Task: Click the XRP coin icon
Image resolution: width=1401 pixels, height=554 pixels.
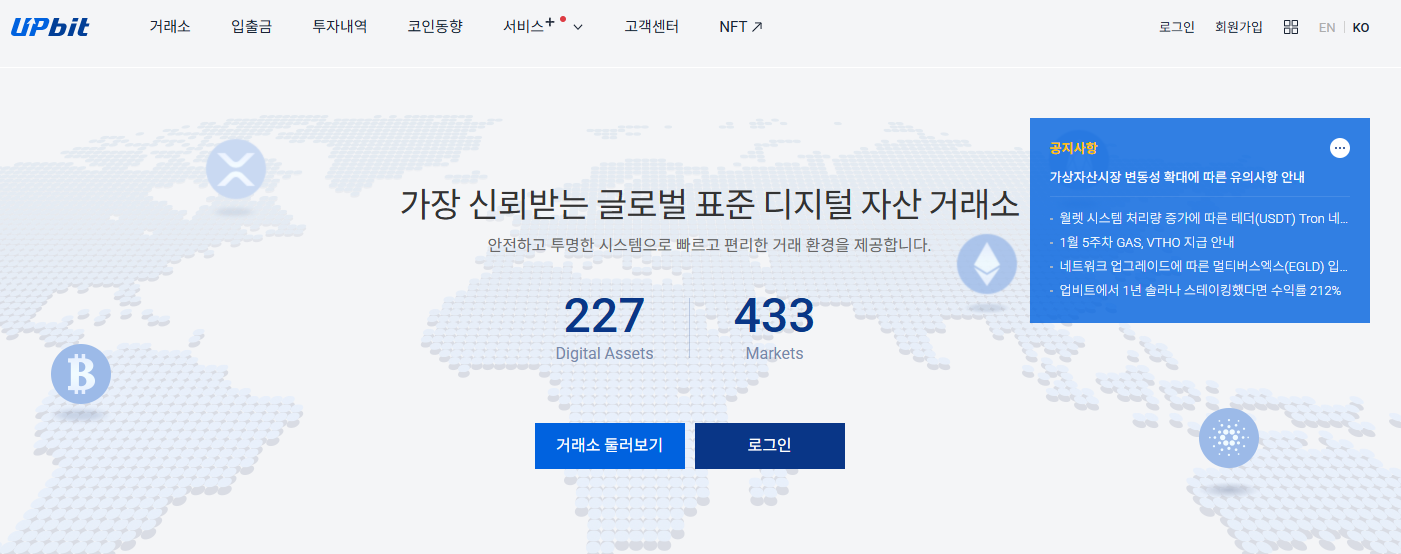Action: pos(236,169)
